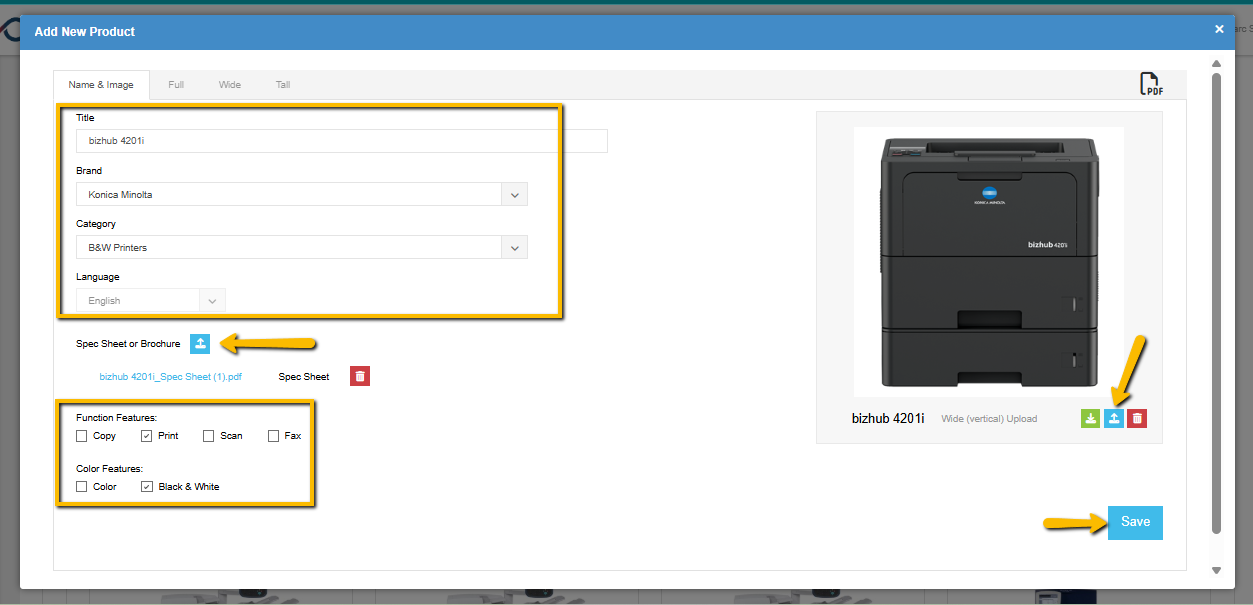The image size is (1253, 605).
Task: Click the scrollbar down arrow
Action: (x=1217, y=570)
